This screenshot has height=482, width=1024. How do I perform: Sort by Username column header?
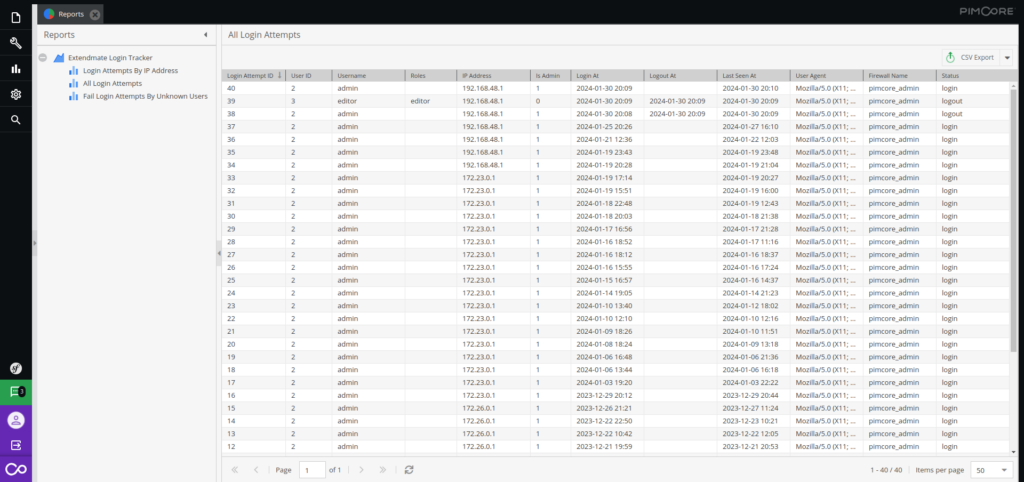[368, 76]
